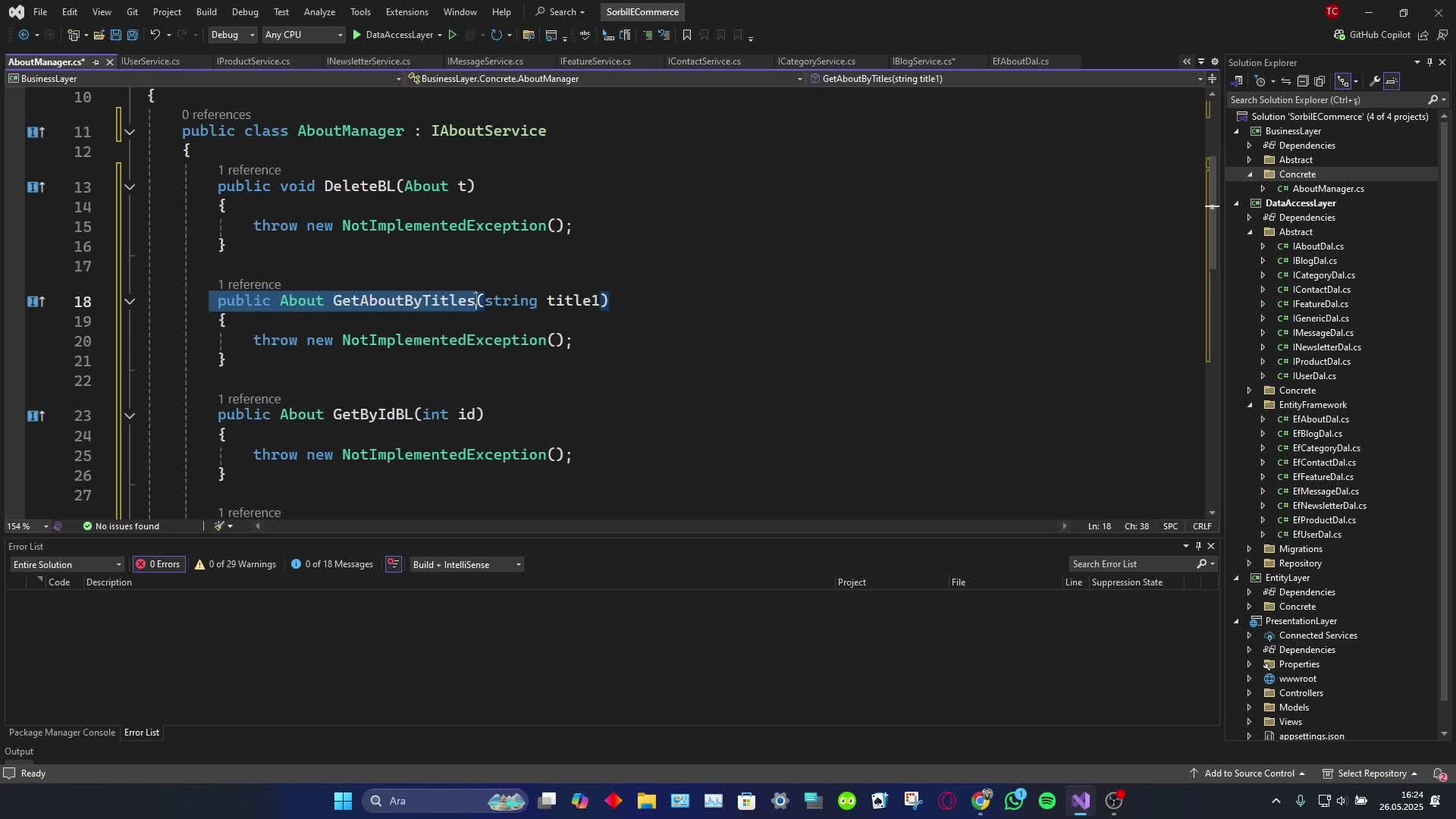Screen dimensions: 1456x819
Task: Click '0 references' above AboutManager class
Action: pos(216,115)
